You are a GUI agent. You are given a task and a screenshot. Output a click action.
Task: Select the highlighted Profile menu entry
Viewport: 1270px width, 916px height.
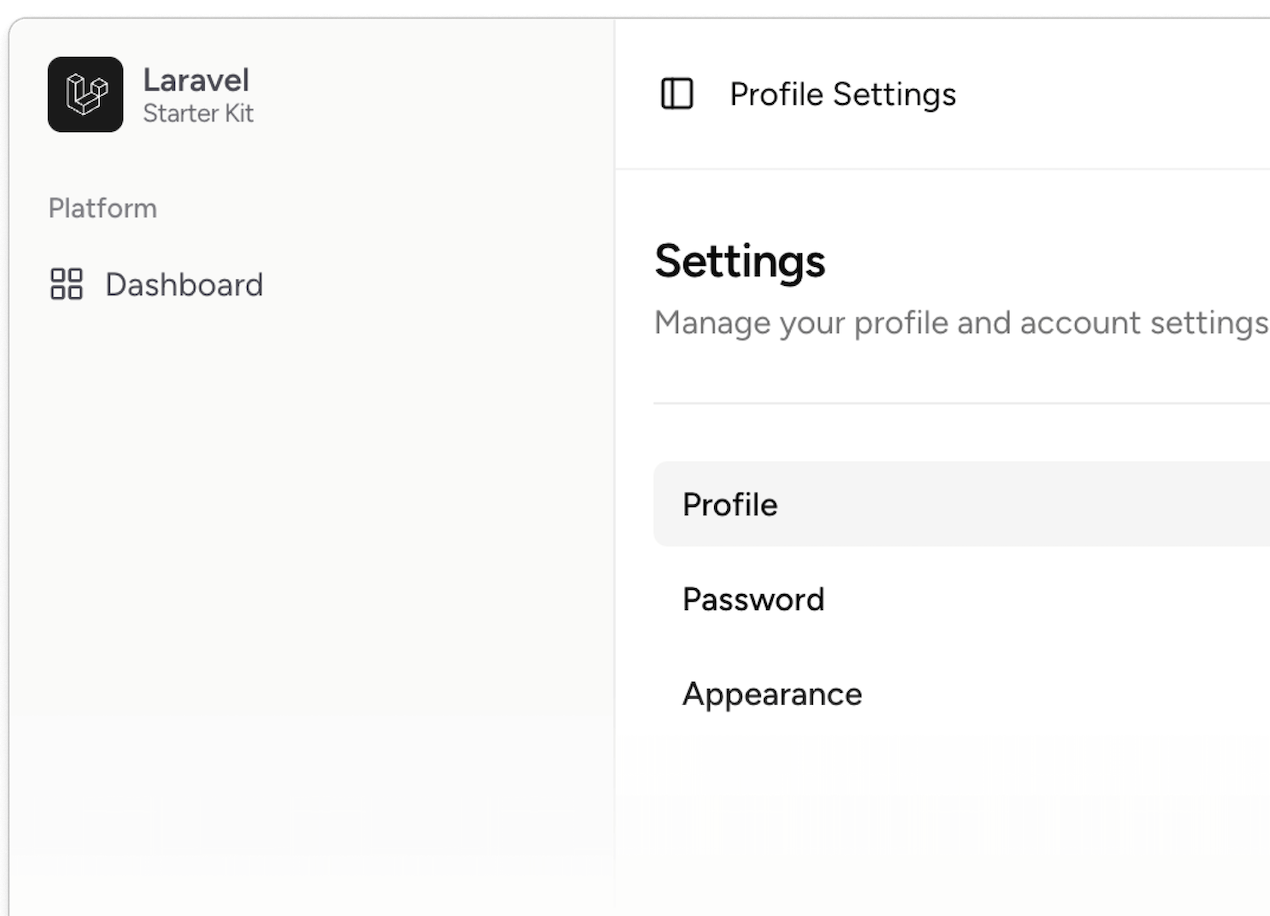pyautogui.click(x=729, y=504)
